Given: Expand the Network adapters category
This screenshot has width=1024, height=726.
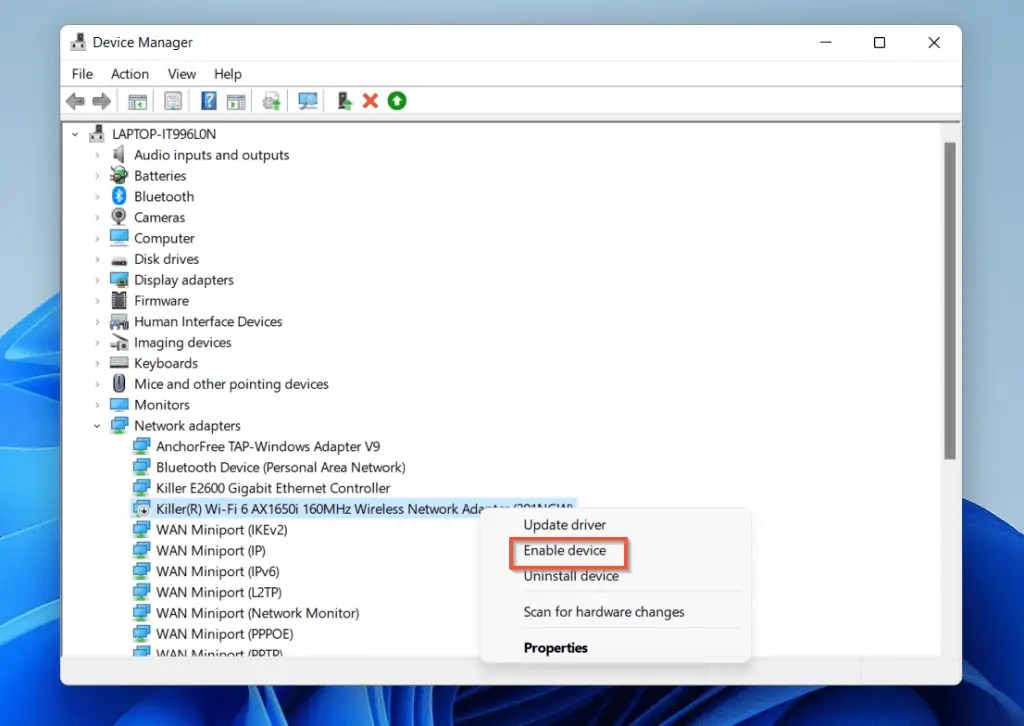Looking at the screenshot, I should point(97,425).
